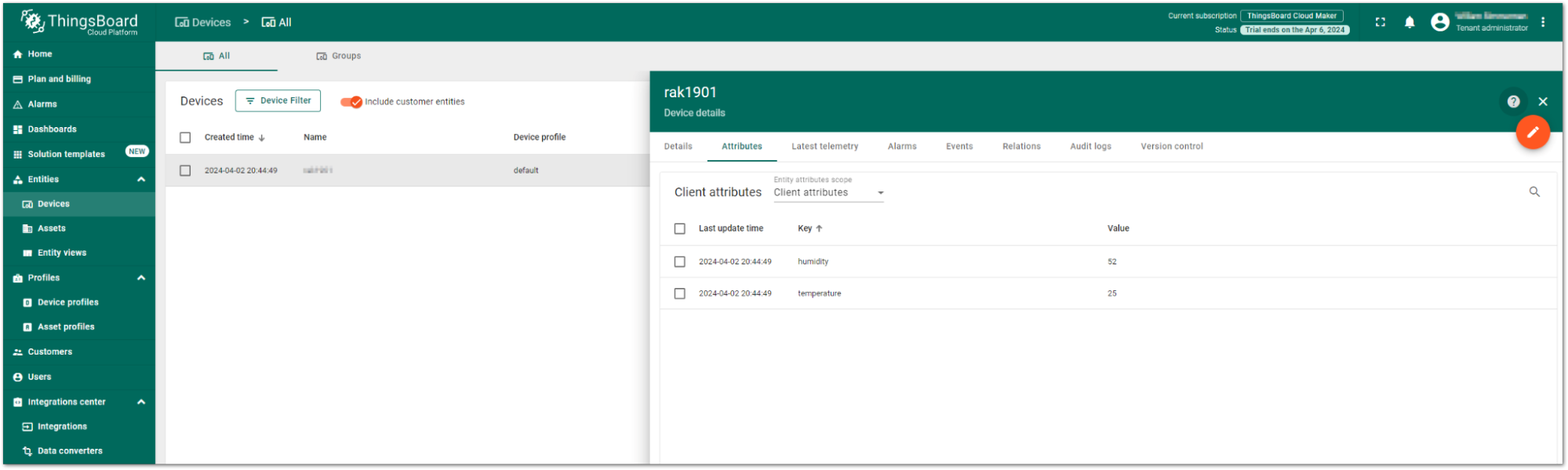Open the Device Filter
The height and width of the screenshot is (470, 1568).
[278, 101]
